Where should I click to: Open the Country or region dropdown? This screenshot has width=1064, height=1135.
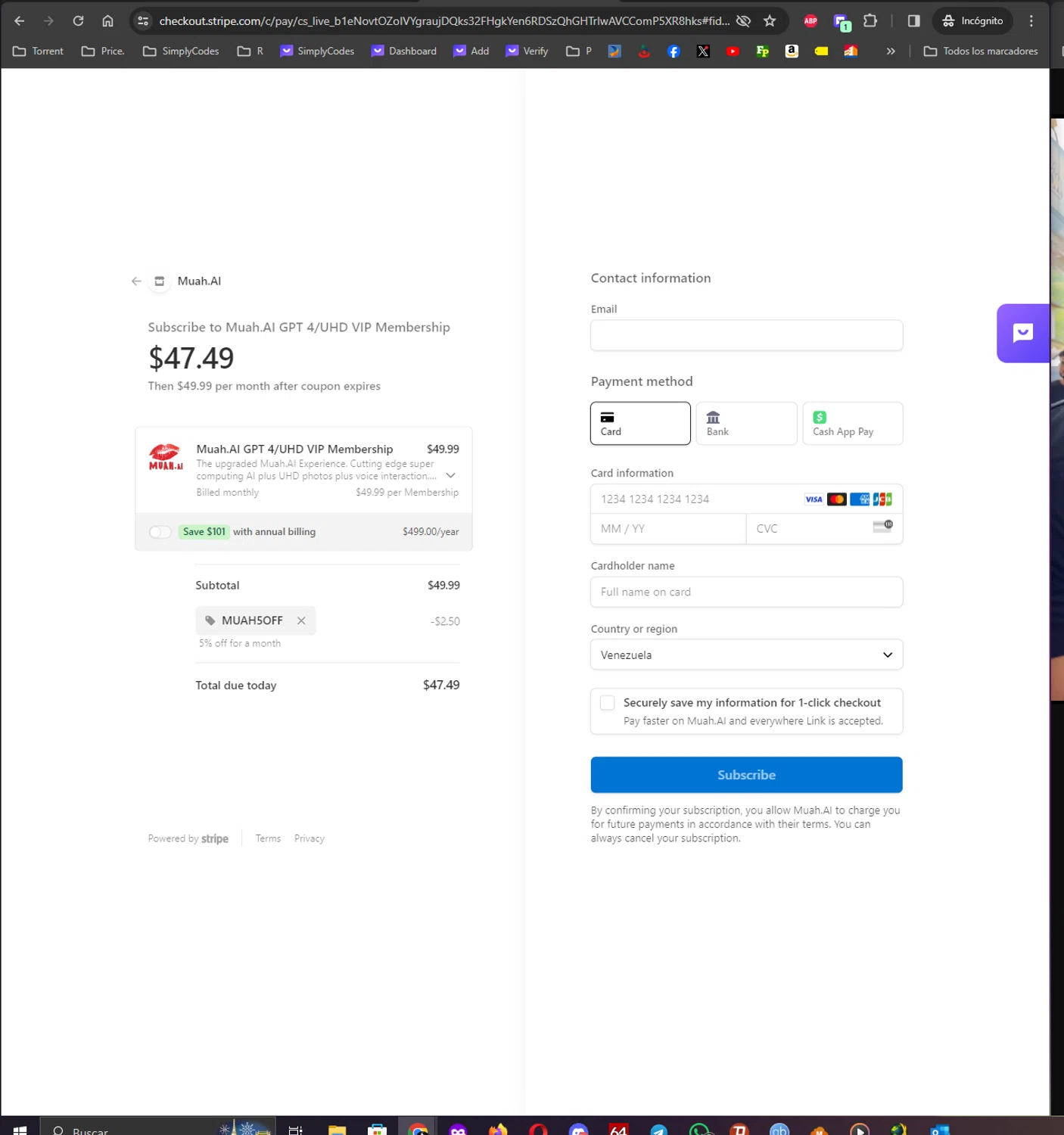(x=746, y=655)
